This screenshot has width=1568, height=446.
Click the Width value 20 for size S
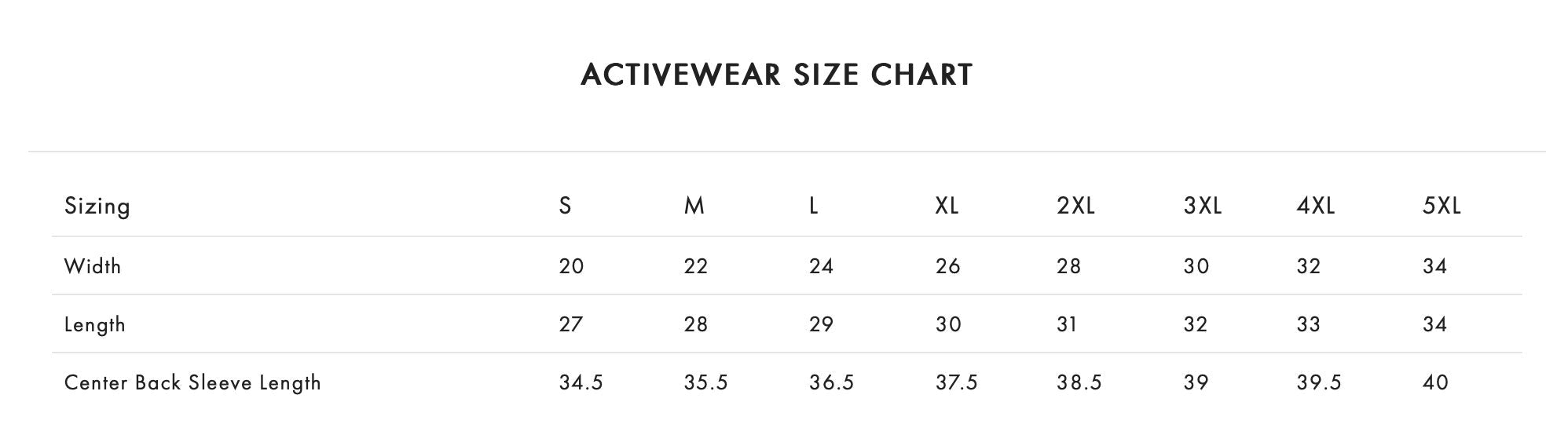pyautogui.click(x=571, y=266)
